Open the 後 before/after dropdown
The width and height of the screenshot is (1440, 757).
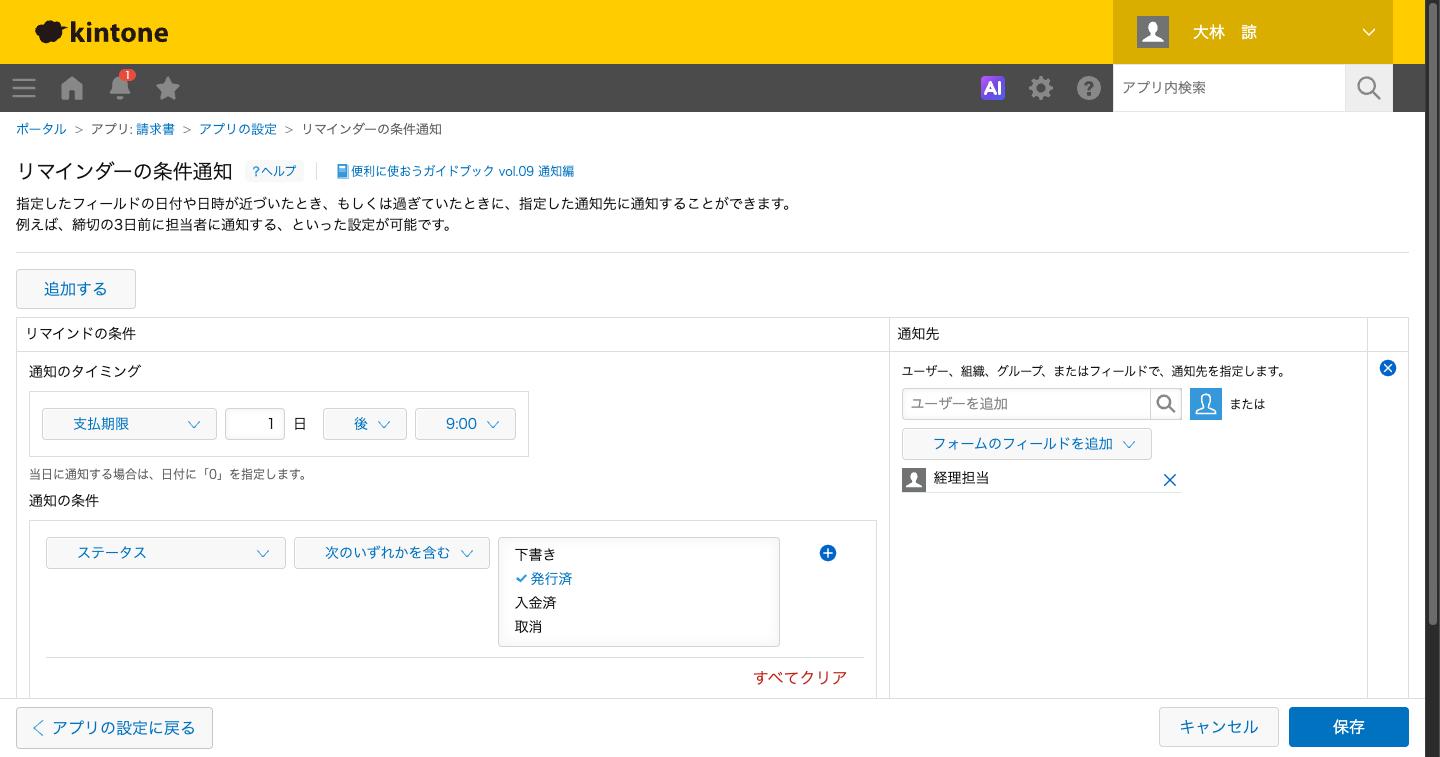tap(365, 424)
